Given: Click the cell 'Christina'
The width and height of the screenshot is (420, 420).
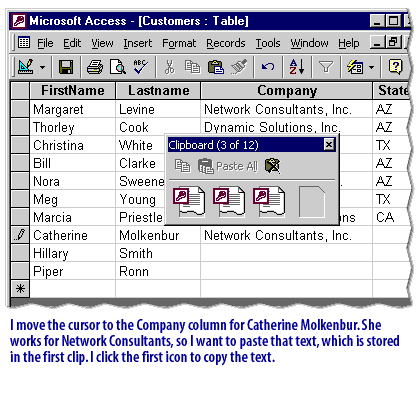Looking at the screenshot, I should [73, 145].
